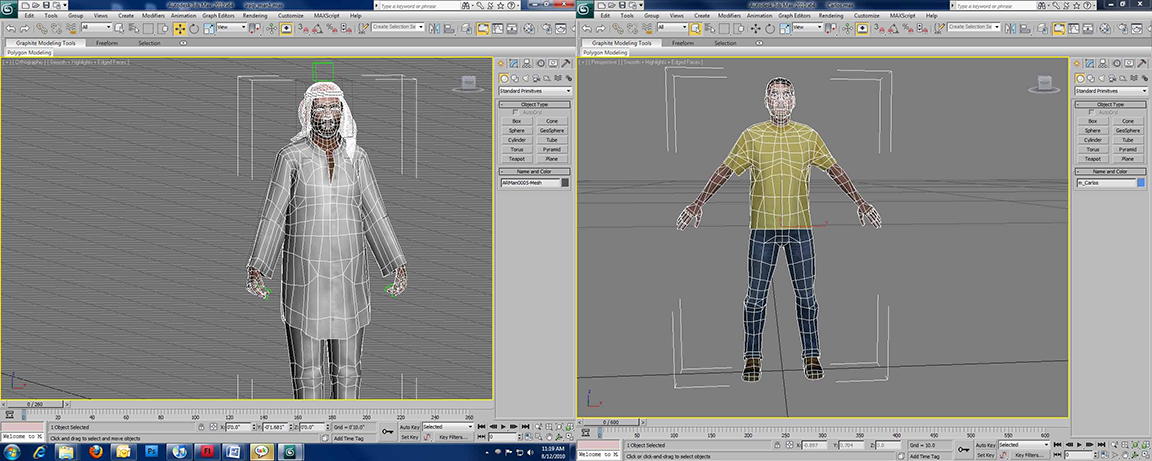Collapse Object Type rollout in right window
Screen dimensions: 1152x461
tap(1111, 104)
